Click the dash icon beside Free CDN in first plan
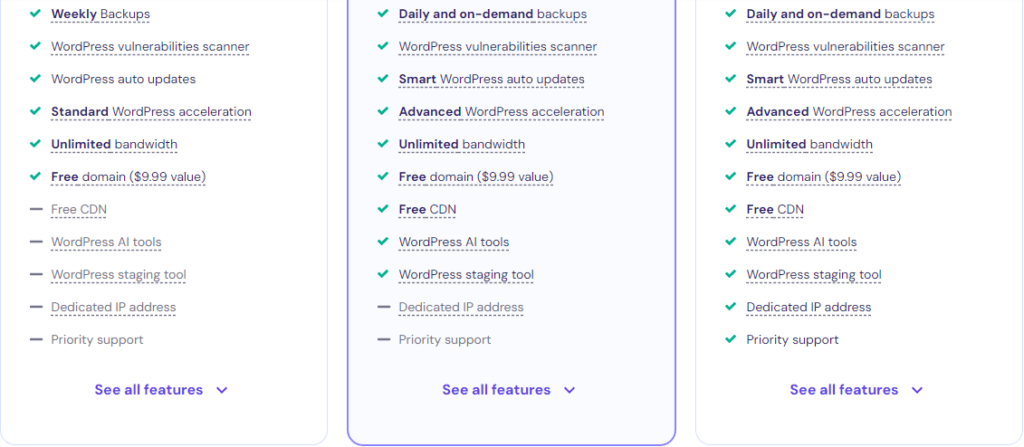 click(35, 209)
